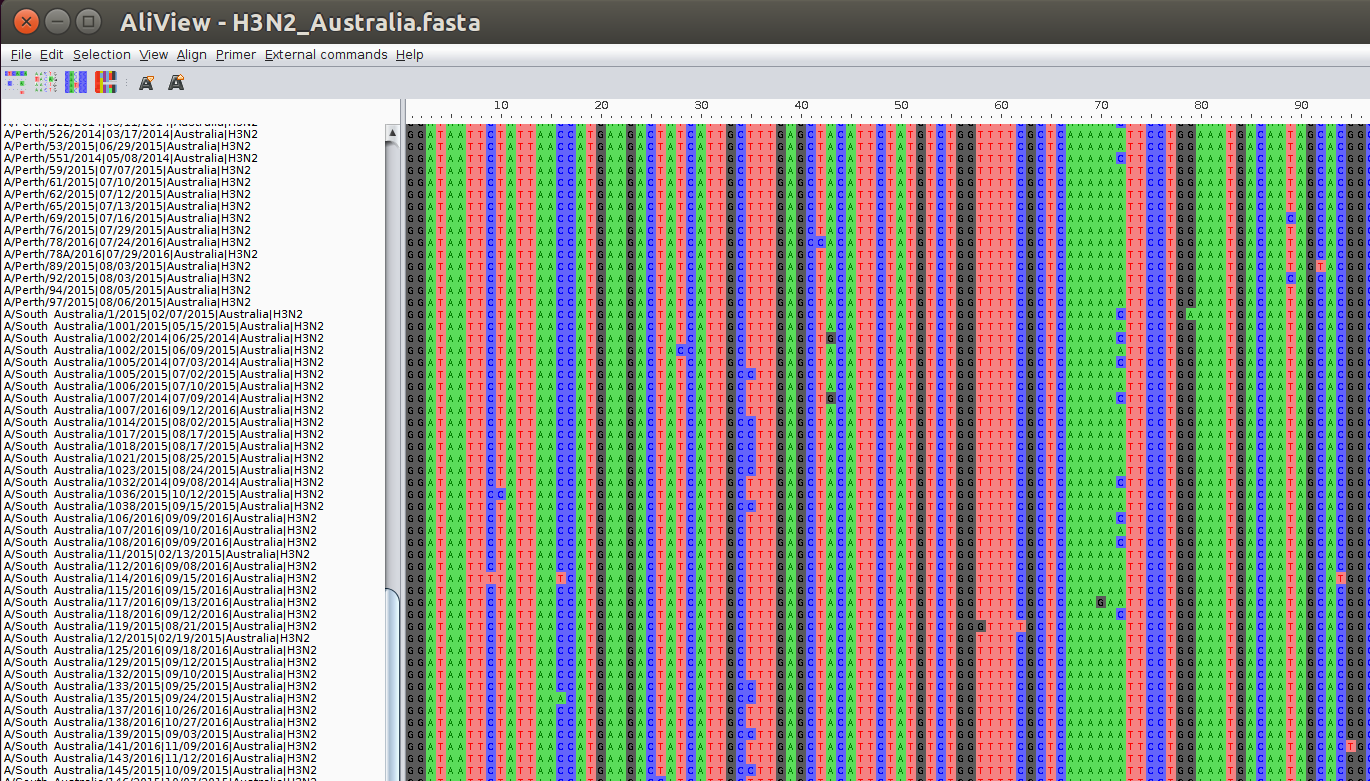Select sequence A/South Australia/1007/2016

tap(164, 410)
